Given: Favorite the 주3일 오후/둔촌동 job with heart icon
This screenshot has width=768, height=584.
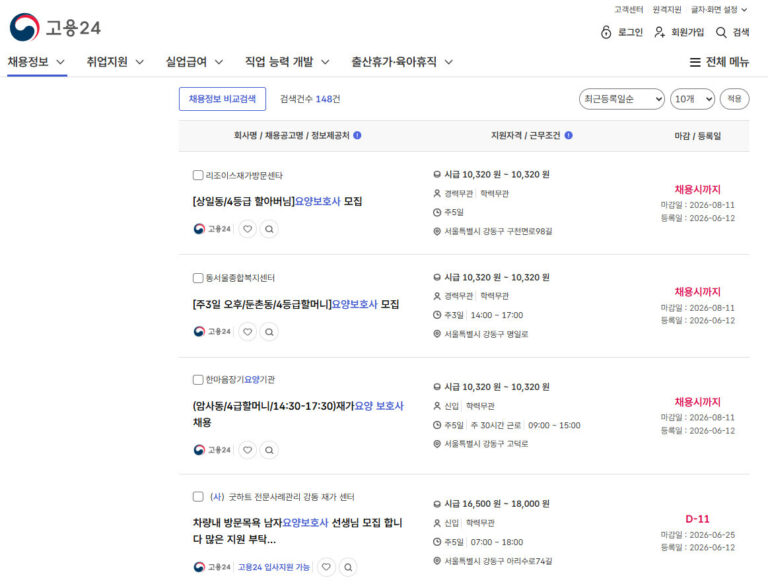Looking at the screenshot, I should [248, 332].
